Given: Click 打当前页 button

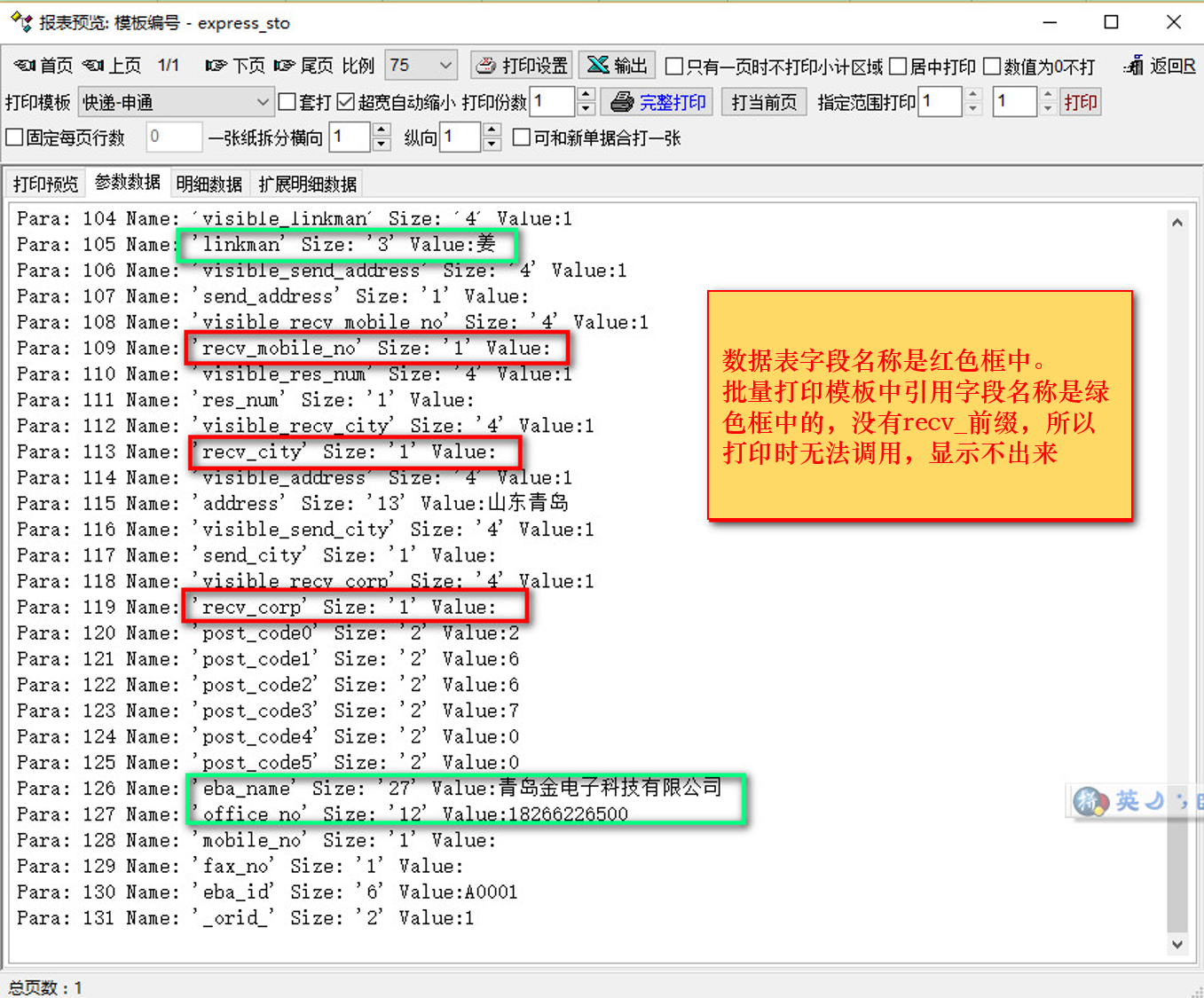Looking at the screenshot, I should [x=764, y=102].
